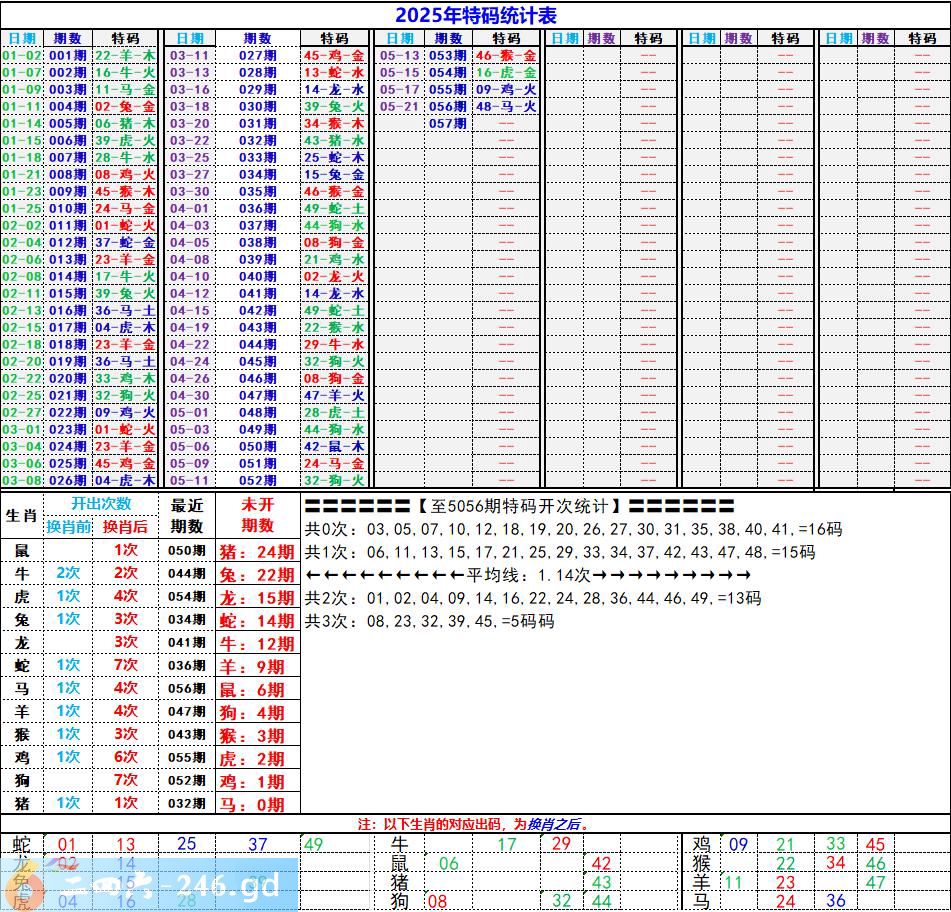Click the 05-21 date cell
This screenshot has width=951, height=912.
[400, 107]
